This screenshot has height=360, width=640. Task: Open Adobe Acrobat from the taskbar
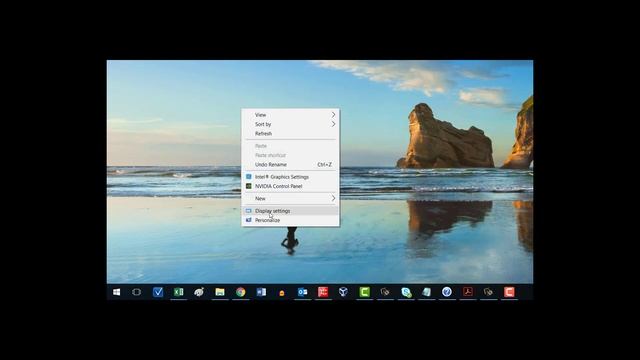[468, 292]
